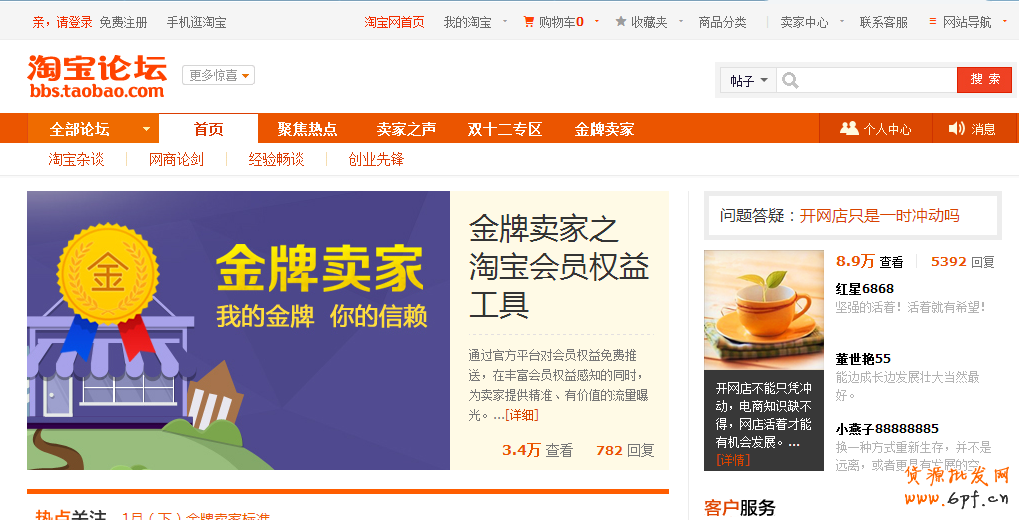Click the teacup thumbnail image
Image resolution: width=1019 pixels, height=520 pixels.
764,310
